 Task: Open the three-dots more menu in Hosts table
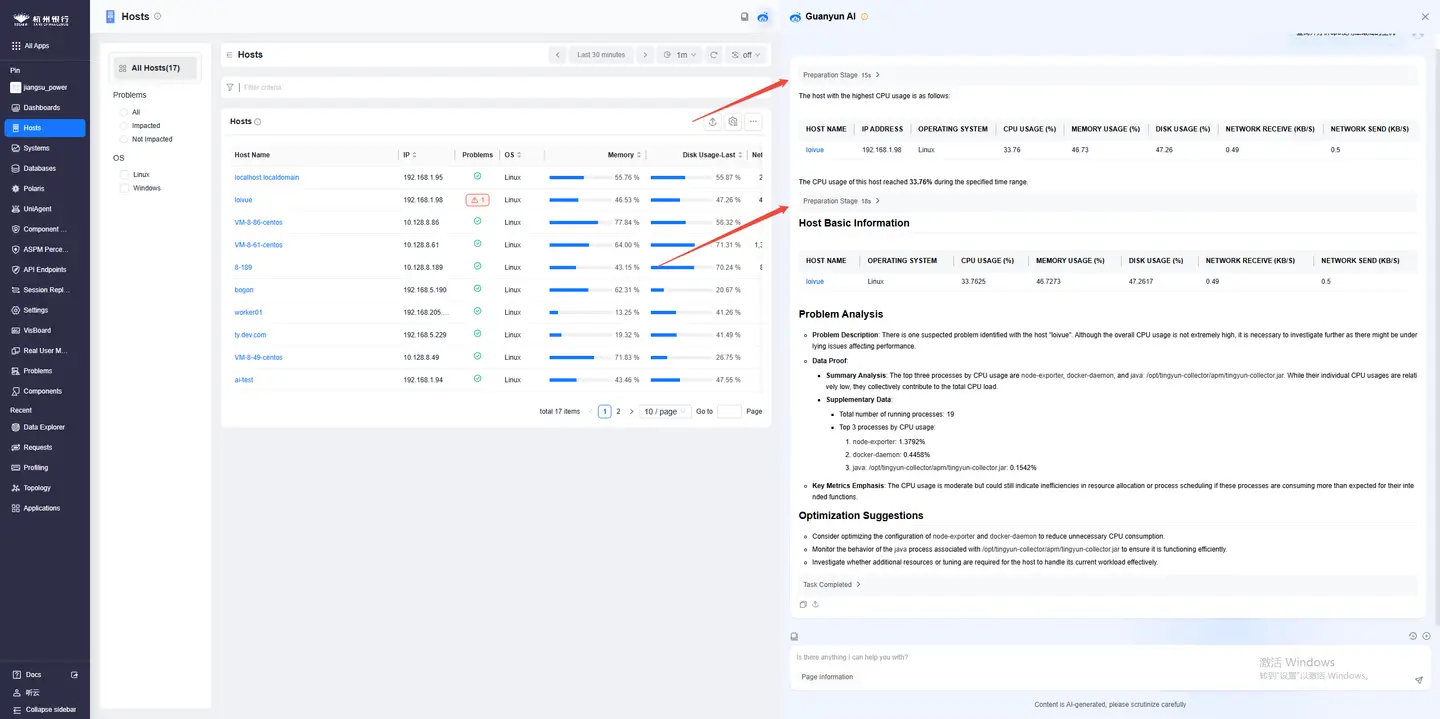(x=754, y=121)
